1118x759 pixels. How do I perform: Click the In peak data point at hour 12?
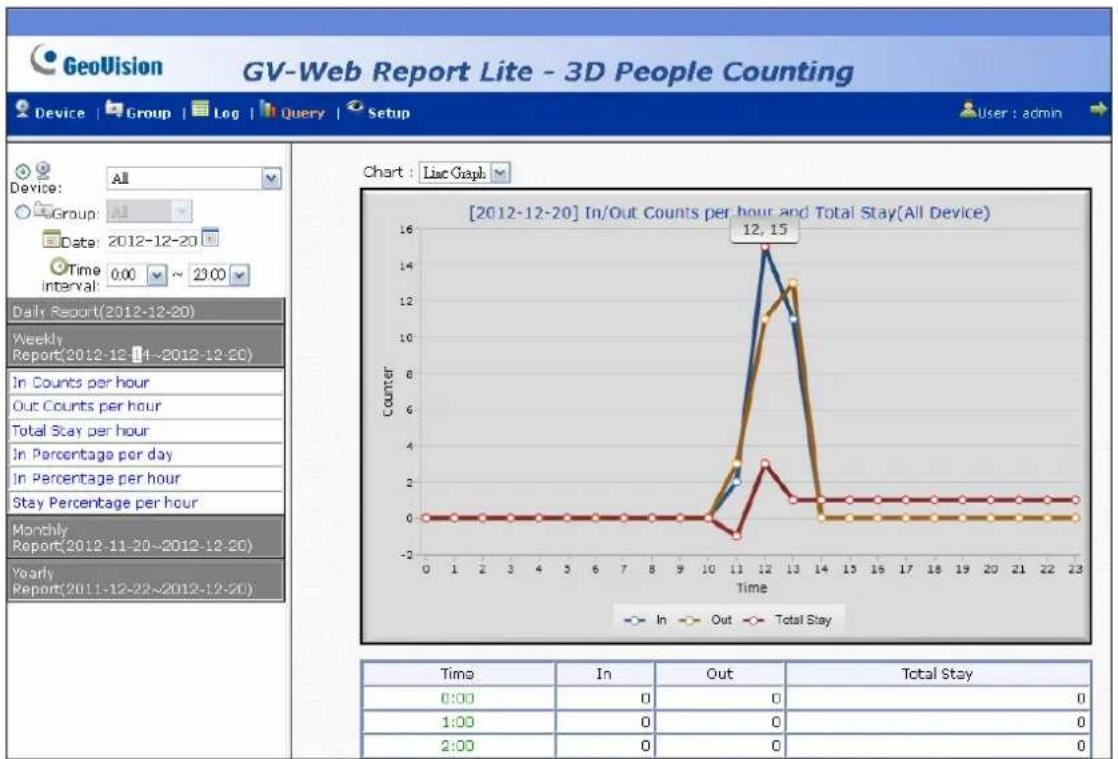765,247
